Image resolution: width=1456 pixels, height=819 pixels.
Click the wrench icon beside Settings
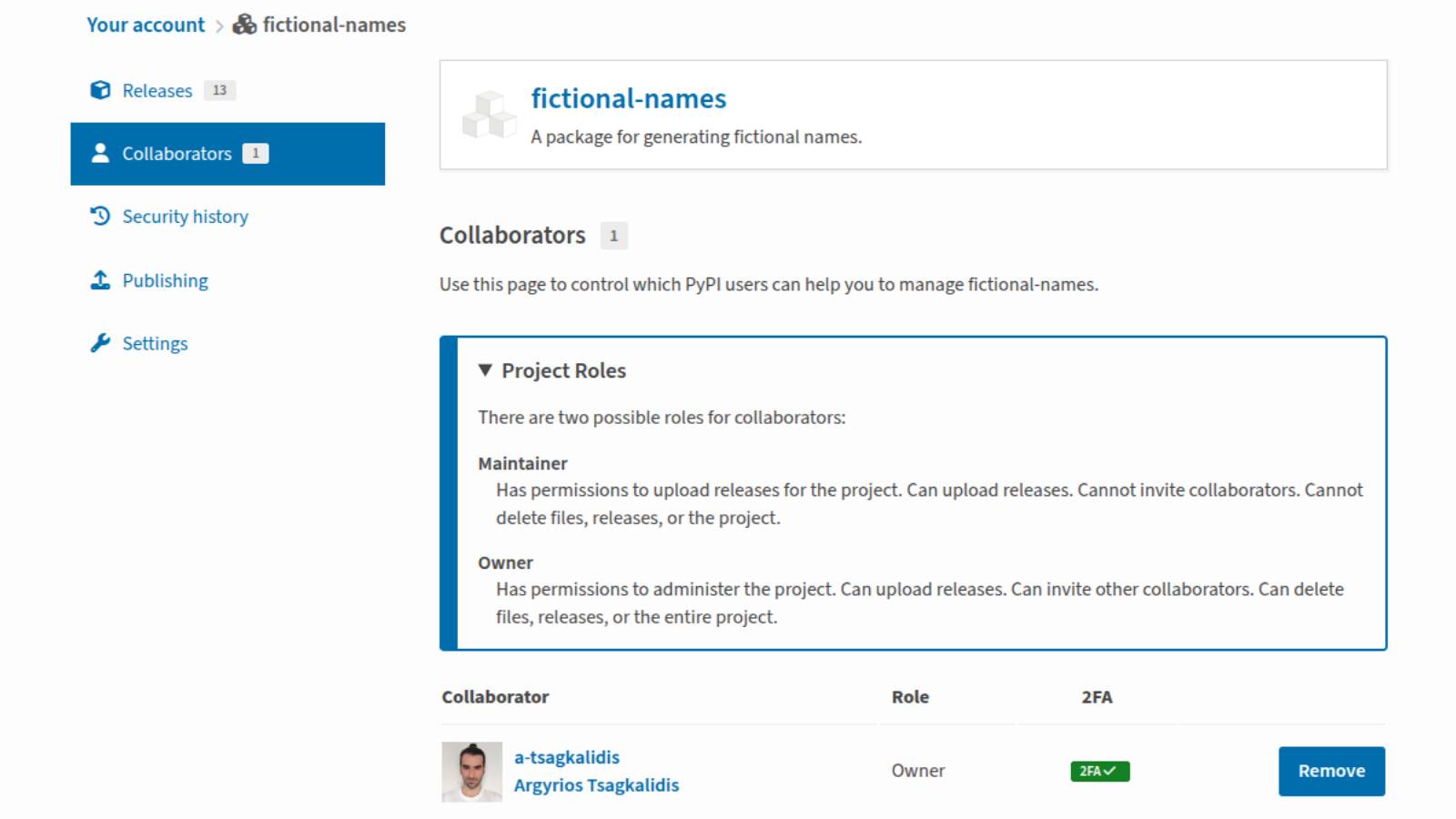coord(100,343)
